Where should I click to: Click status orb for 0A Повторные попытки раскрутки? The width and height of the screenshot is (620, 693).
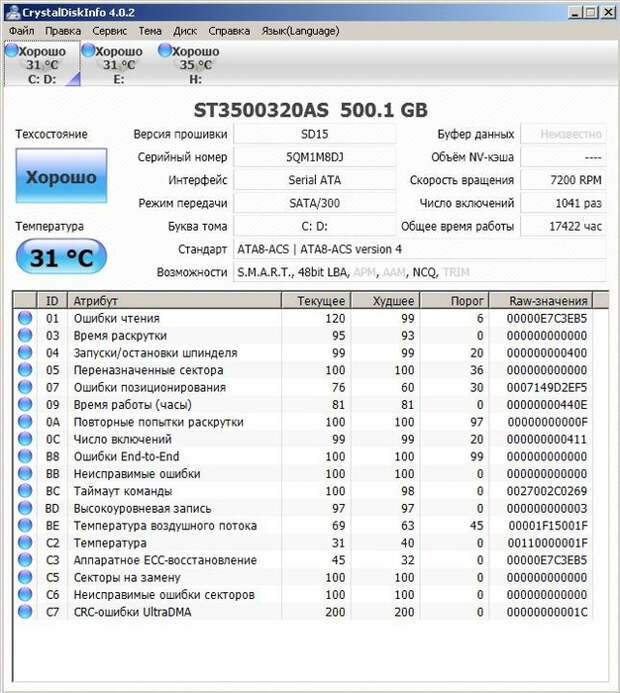point(25,421)
